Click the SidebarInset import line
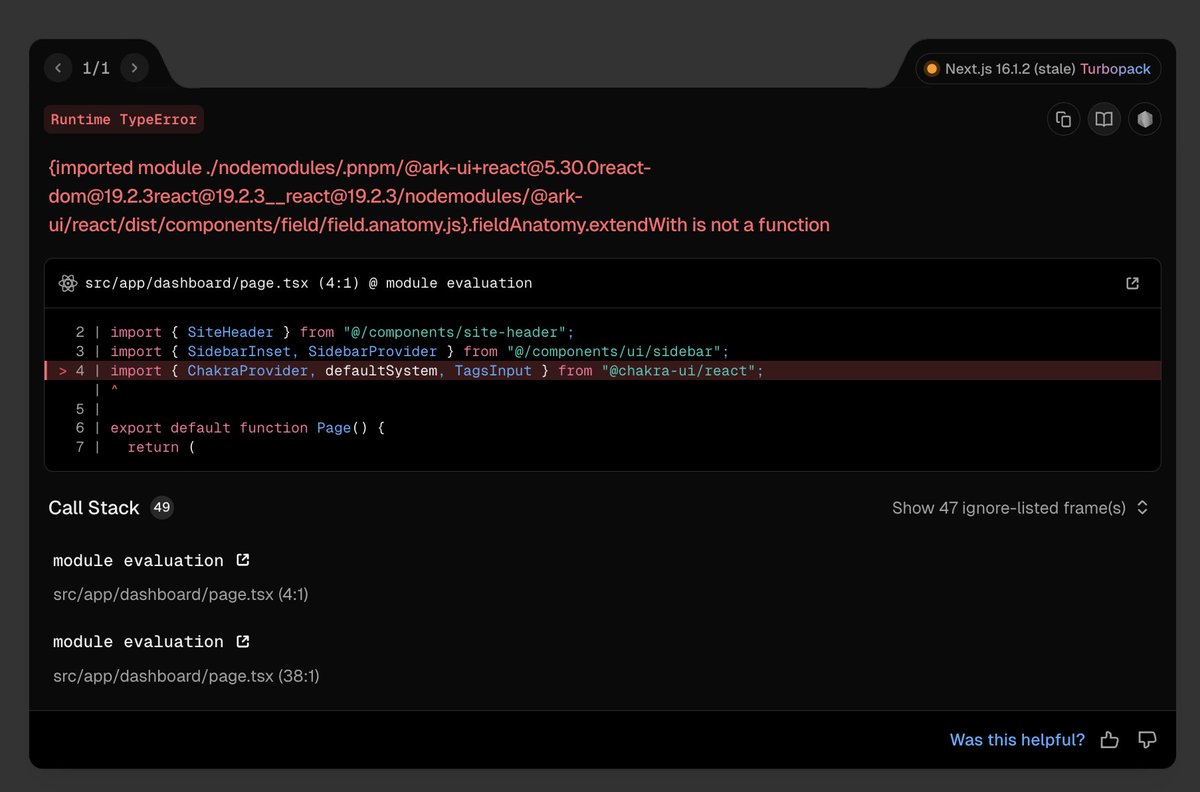 coord(420,351)
